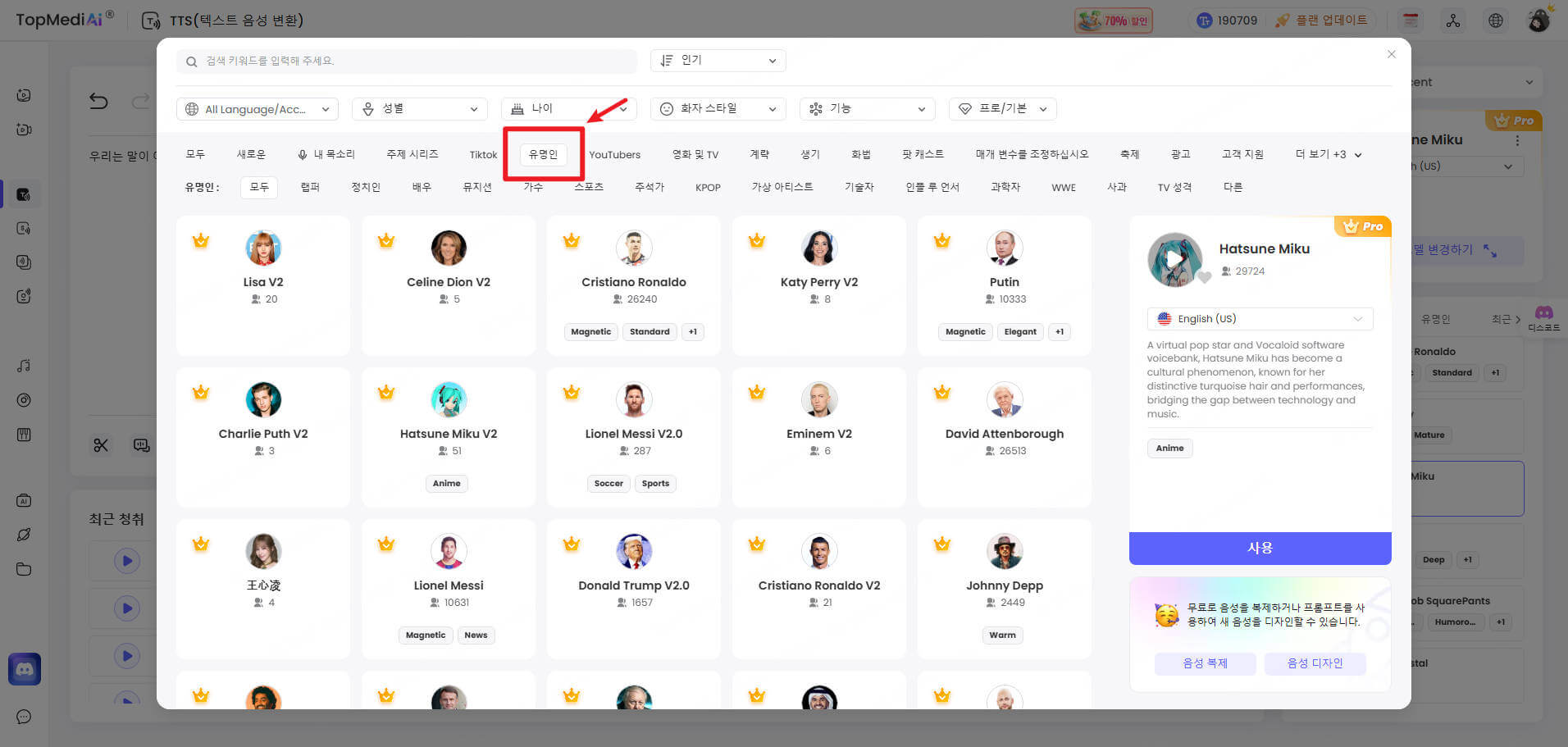Click the Anime tag in Hatsune Miku panel

click(x=1169, y=448)
